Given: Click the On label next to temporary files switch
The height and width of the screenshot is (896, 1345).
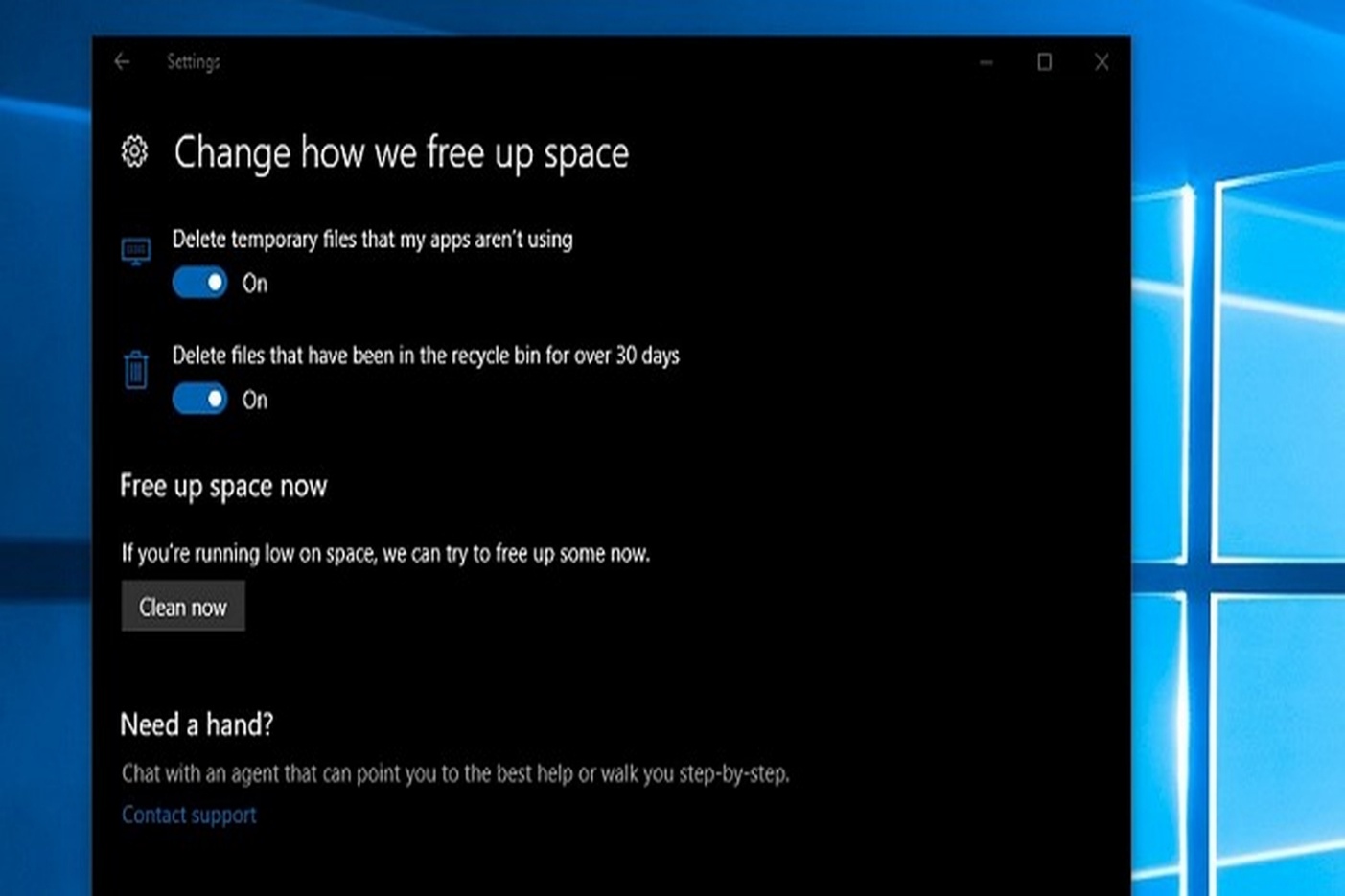Looking at the screenshot, I should (254, 283).
